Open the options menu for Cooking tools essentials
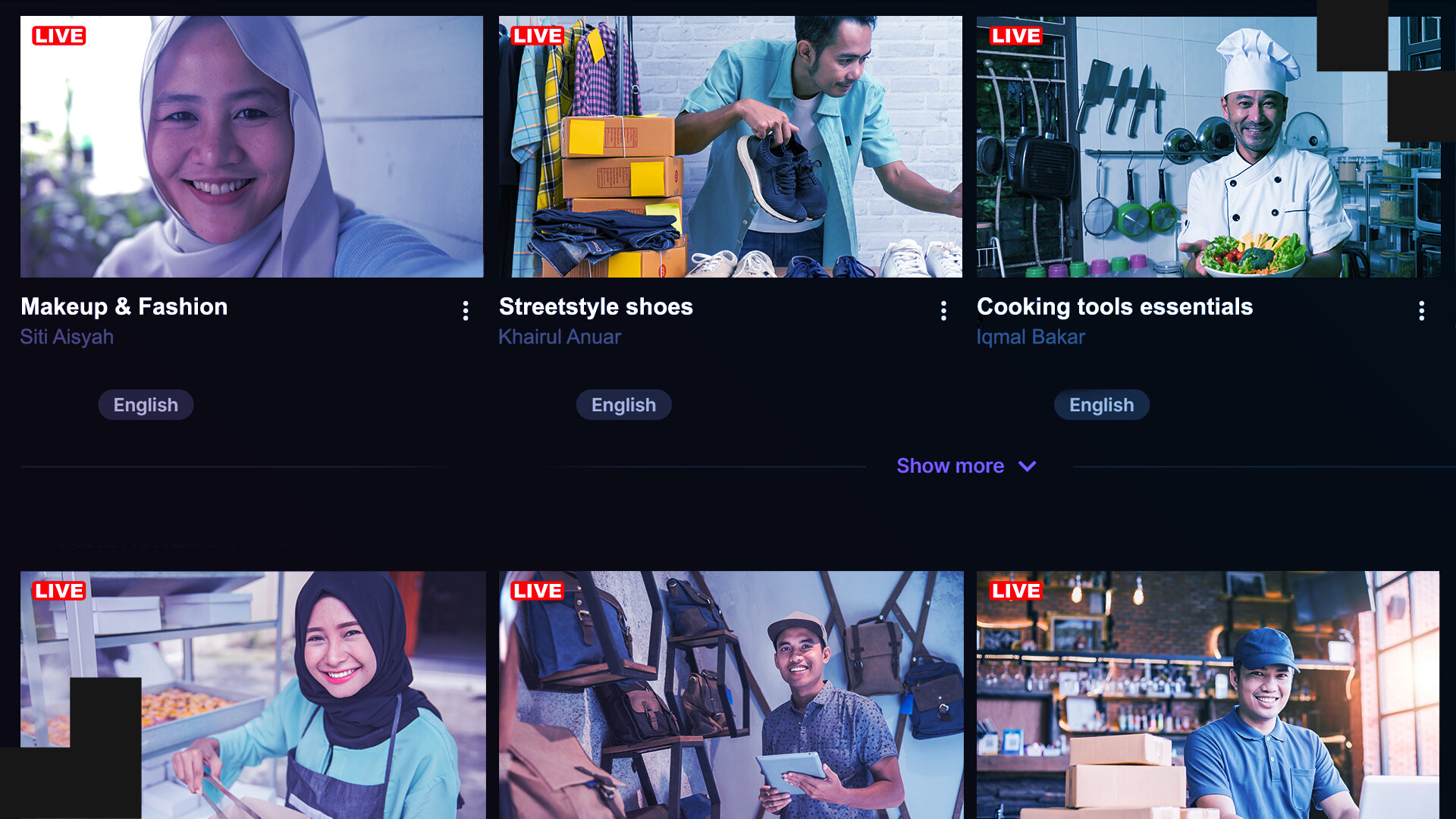1456x819 pixels. 1421,310
